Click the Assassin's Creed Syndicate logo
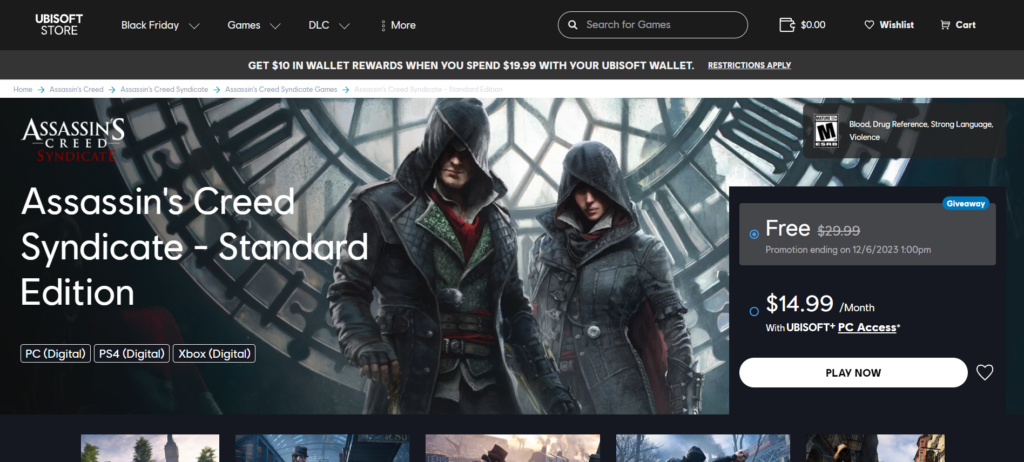Image resolution: width=1024 pixels, height=462 pixels. click(72, 139)
